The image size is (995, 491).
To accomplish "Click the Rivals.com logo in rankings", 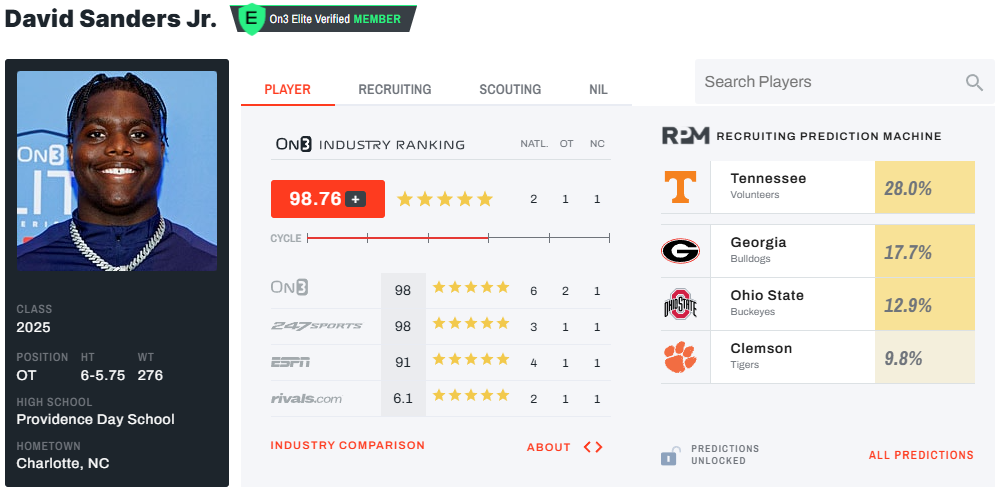I will [x=306, y=399].
